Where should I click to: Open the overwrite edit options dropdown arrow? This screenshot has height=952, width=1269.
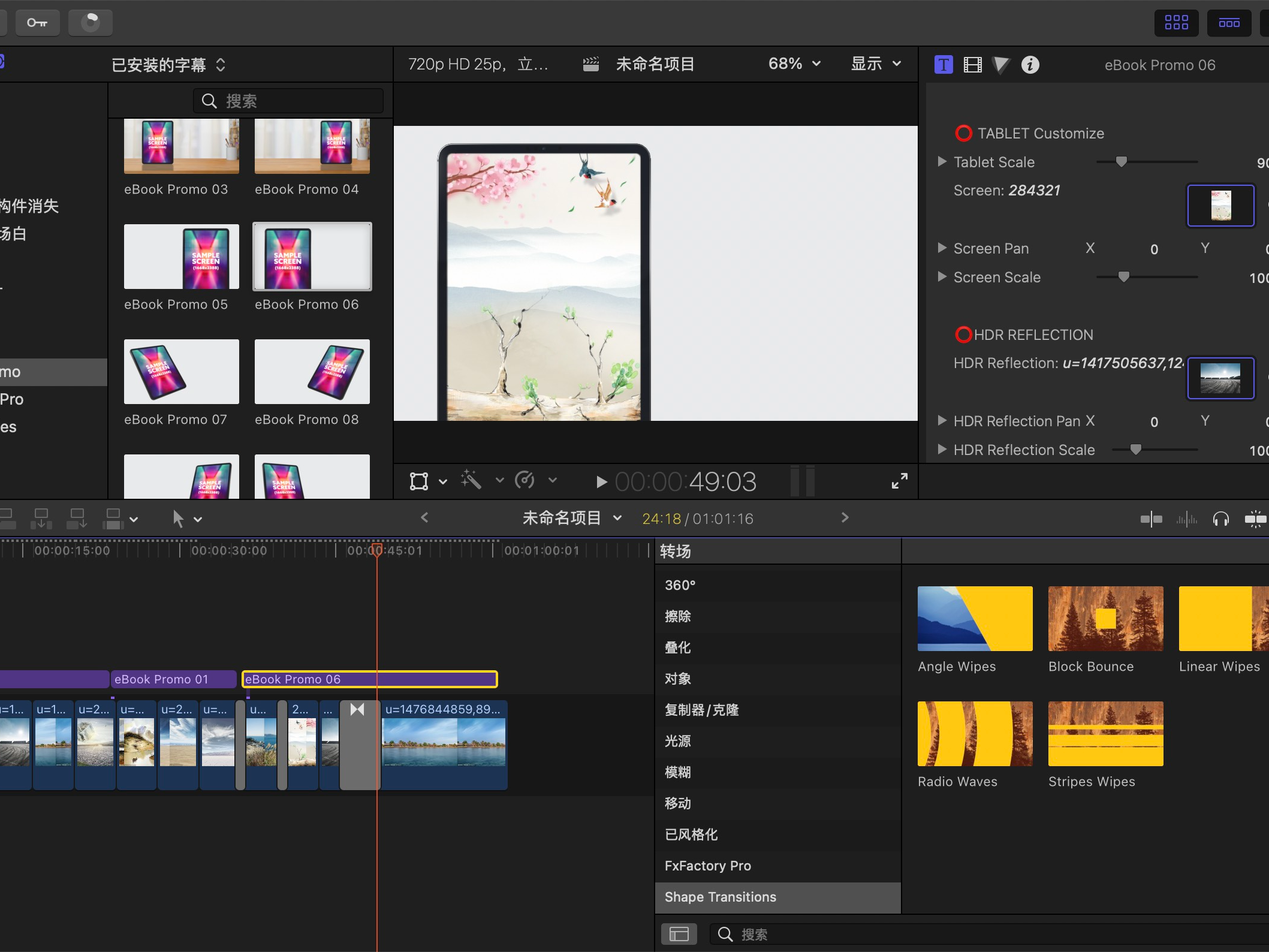point(134,520)
